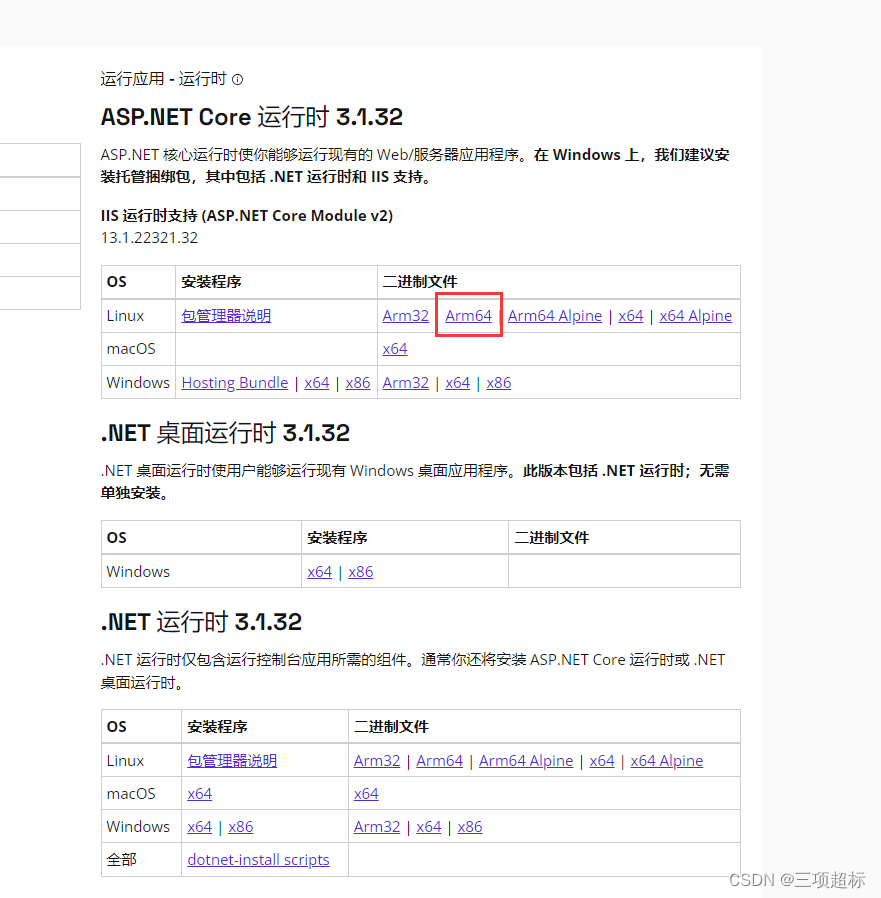The image size is (881, 898).
Task: Download x64 installer for .NET 运行时 macOS
Action: 199,793
